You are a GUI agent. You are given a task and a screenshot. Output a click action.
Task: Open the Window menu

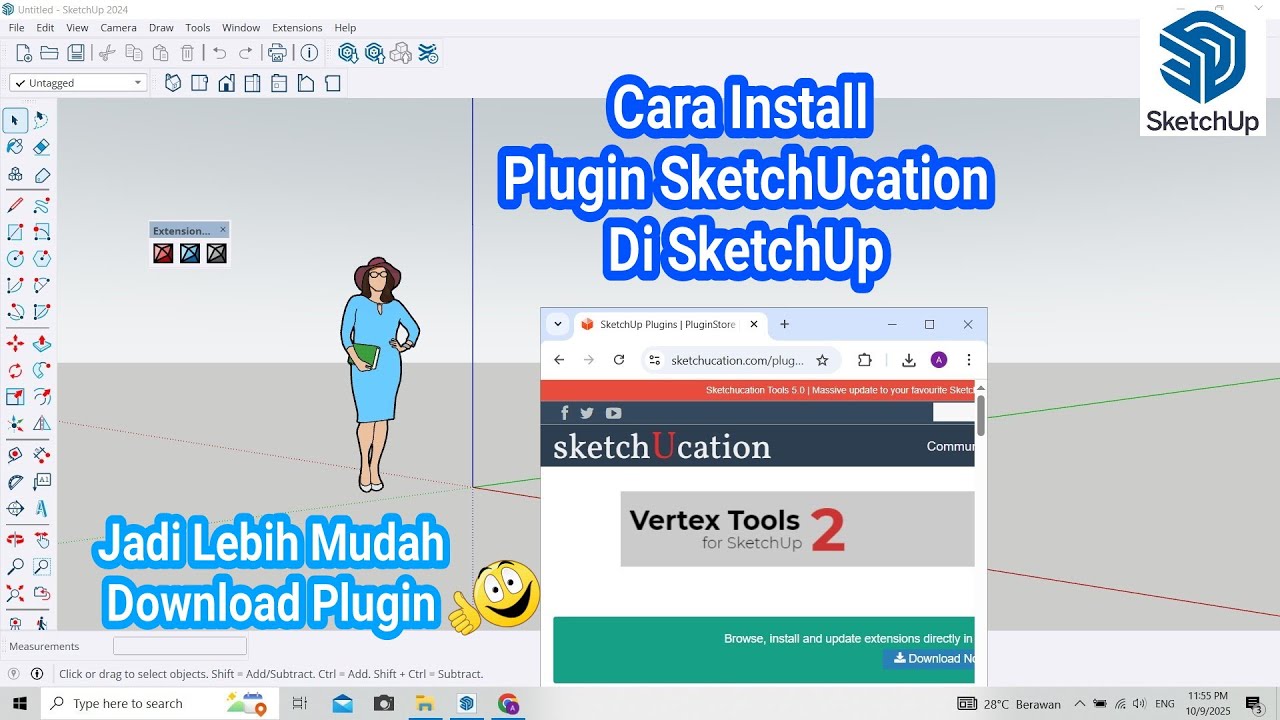(241, 28)
